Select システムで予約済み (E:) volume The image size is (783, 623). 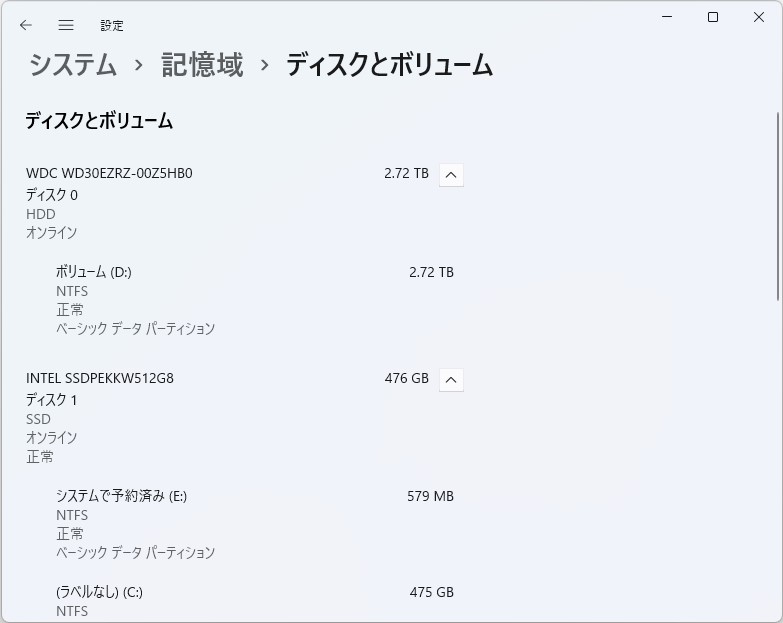tap(121, 496)
